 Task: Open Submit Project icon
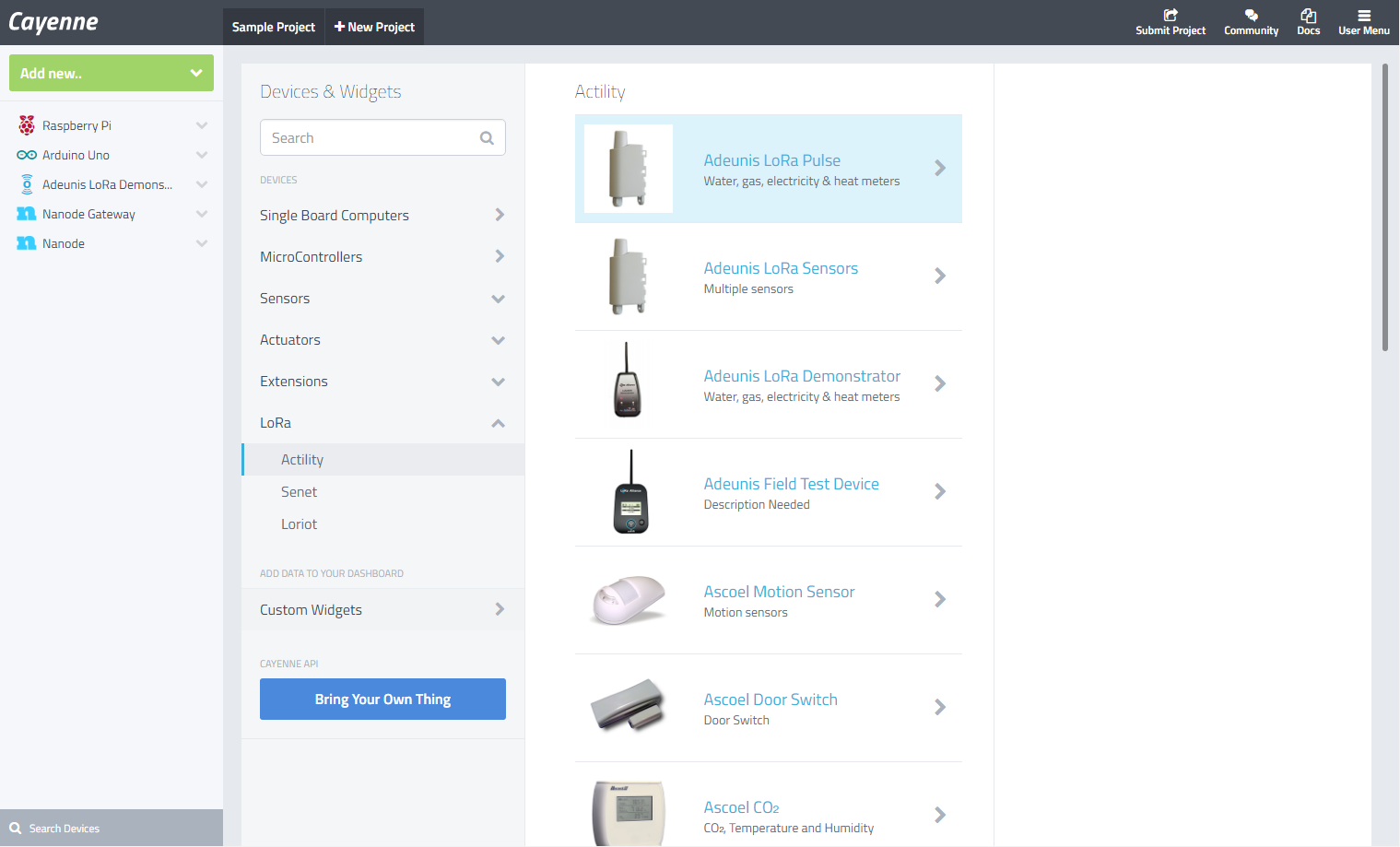(1171, 15)
